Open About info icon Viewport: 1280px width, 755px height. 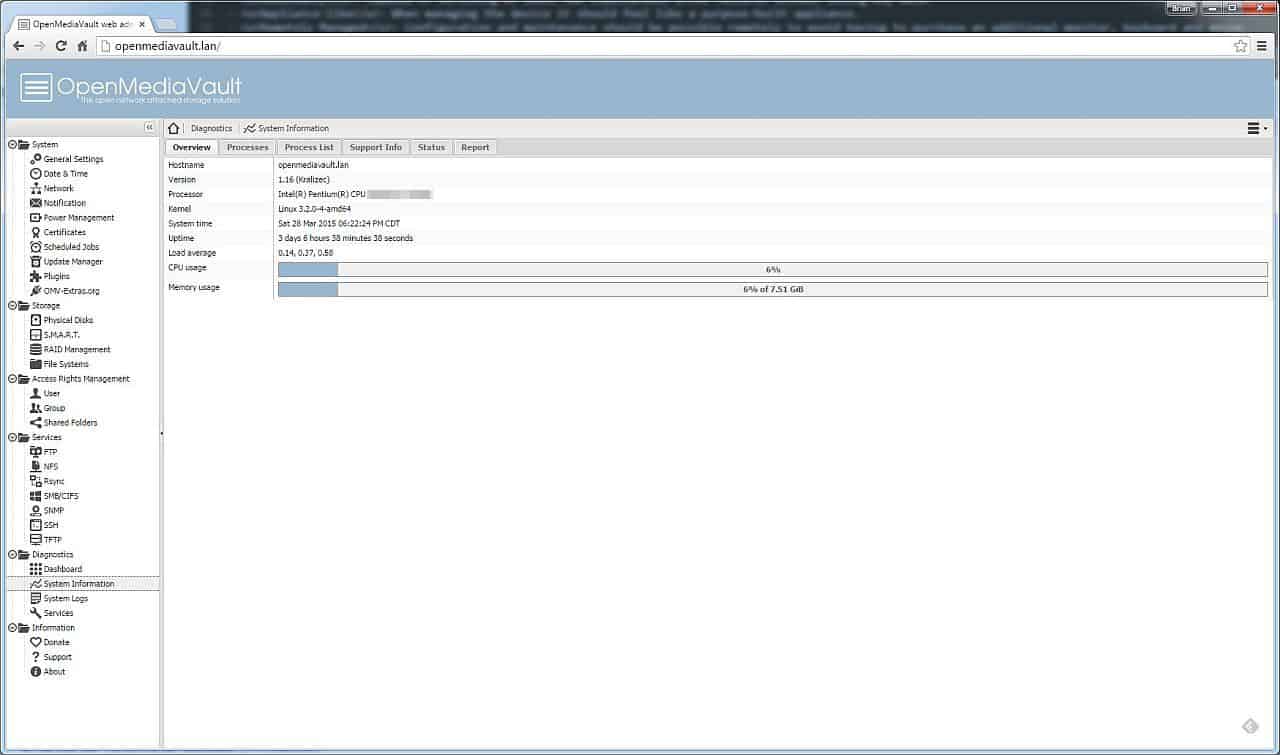36,672
